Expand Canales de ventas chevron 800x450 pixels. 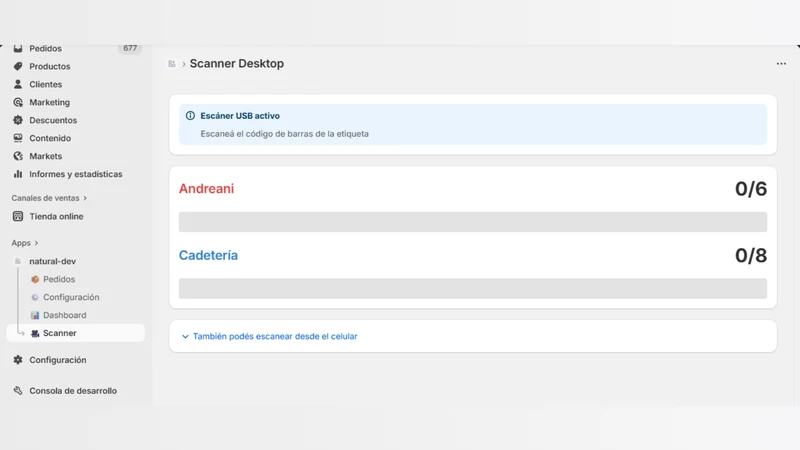pyautogui.click(x=85, y=198)
